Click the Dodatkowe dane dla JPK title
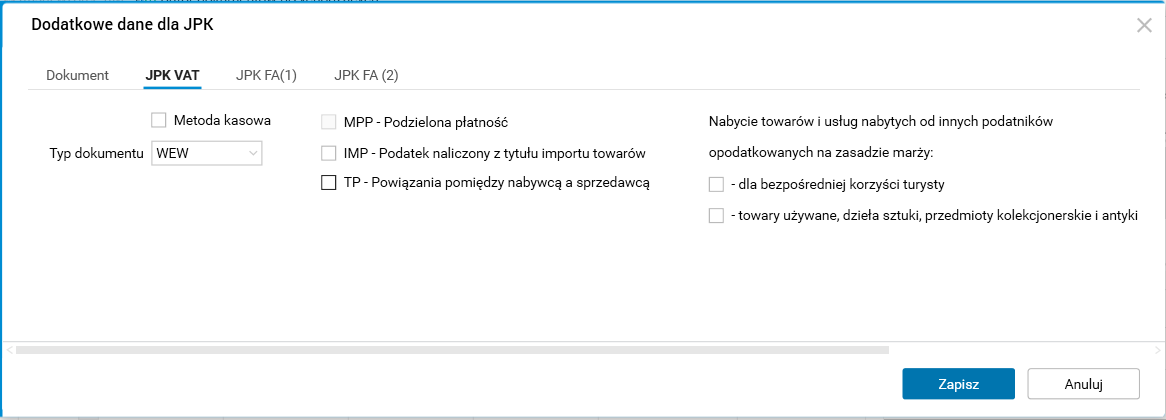This screenshot has width=1166, height=420. click(122, 25)
